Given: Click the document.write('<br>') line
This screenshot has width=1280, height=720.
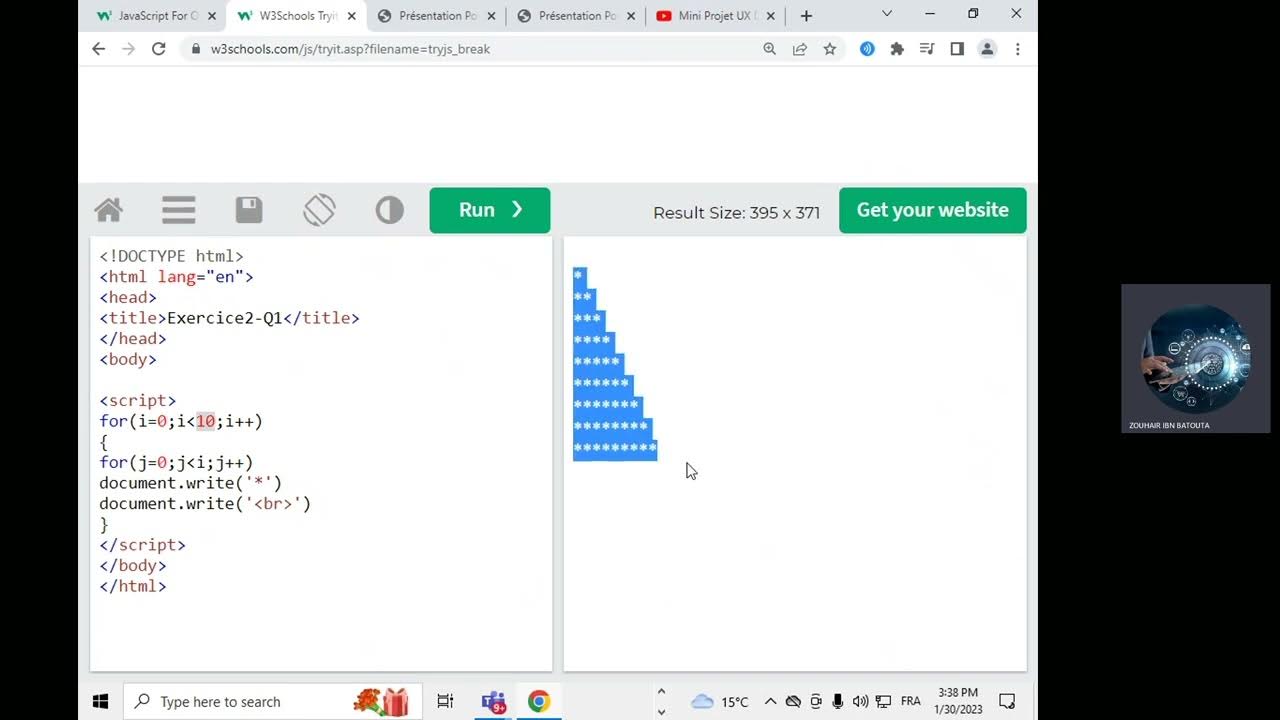Looking at the screenshot, I should (205, 504).
